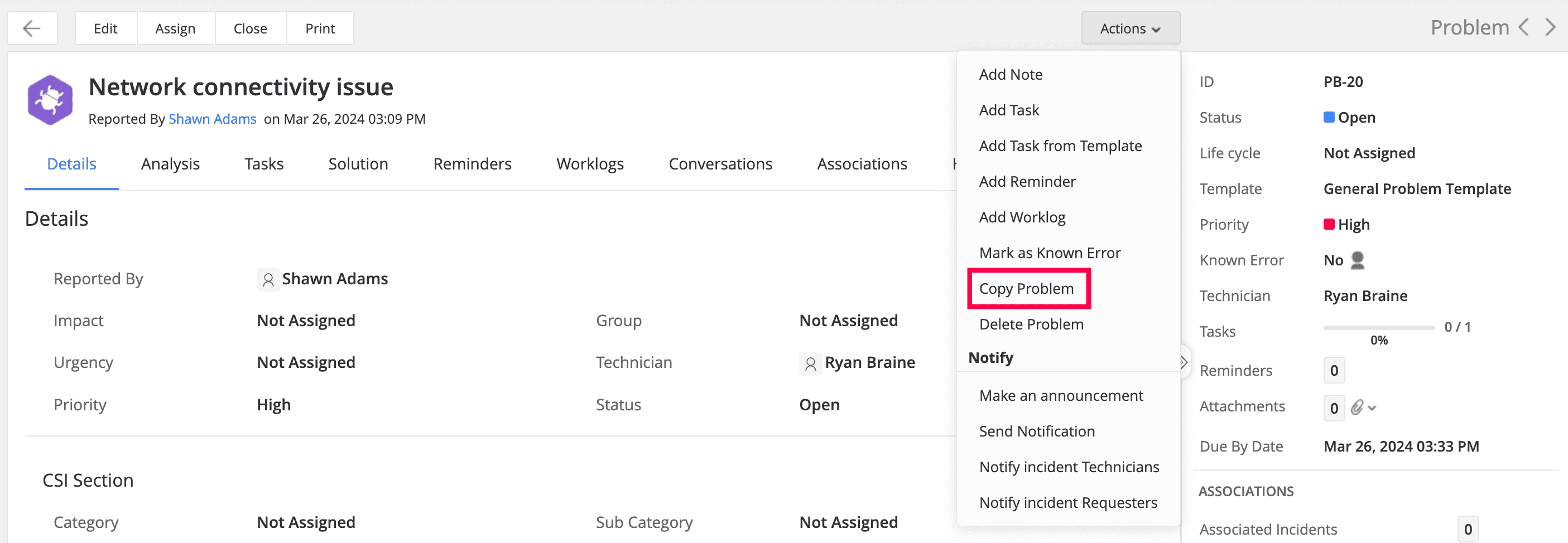
Task: Go to the previous problem arrow
Action: click(1523, 27)
